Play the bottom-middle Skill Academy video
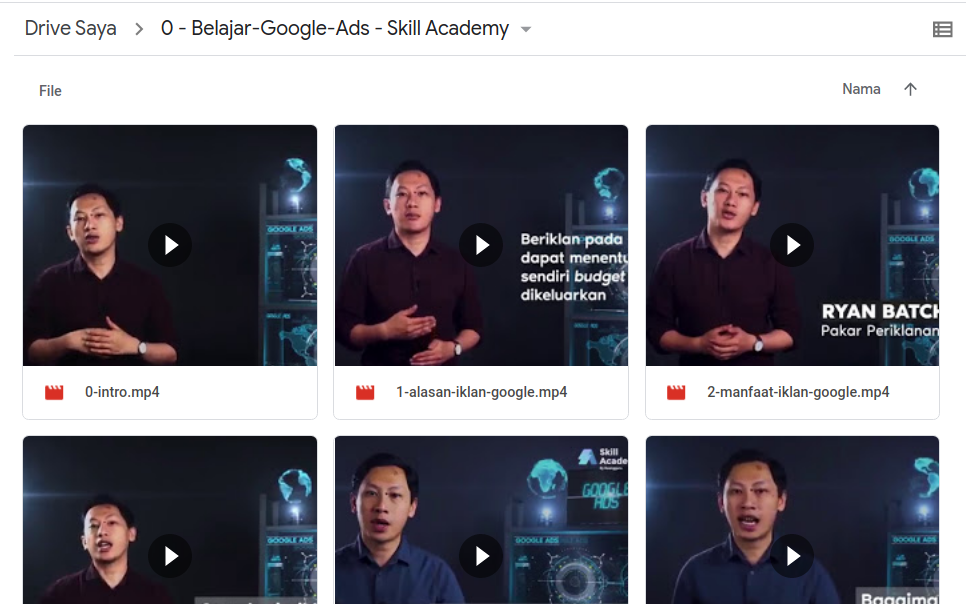966x604 pixels. (x=481, y=556)
